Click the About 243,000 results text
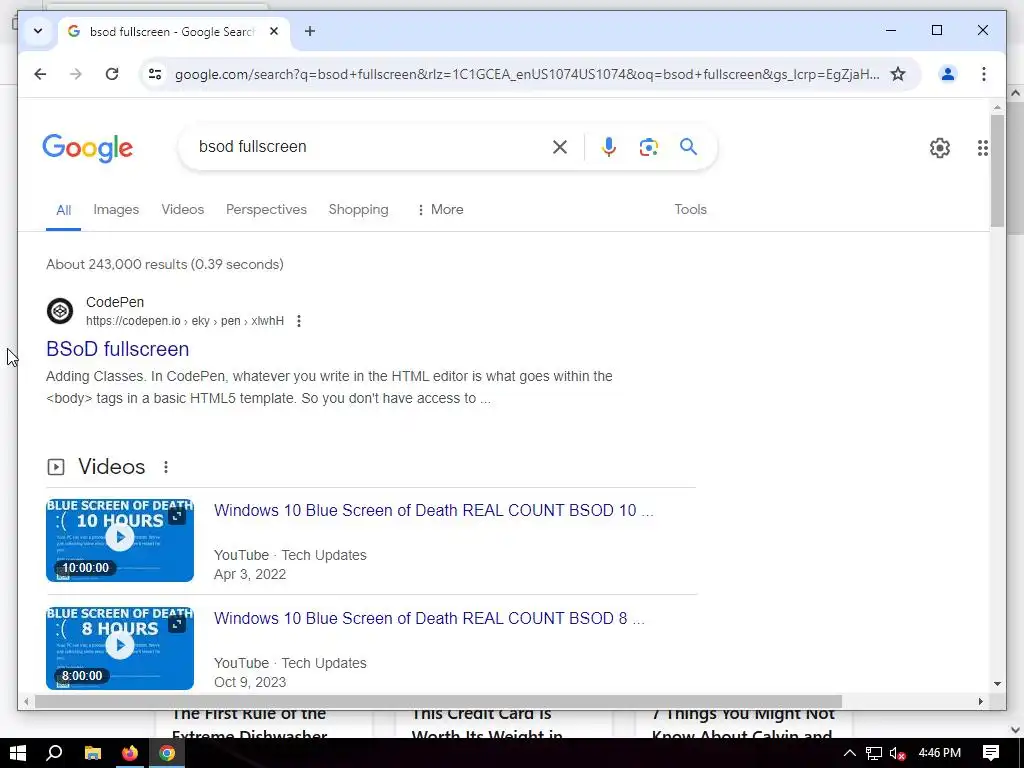Viewport: 1024px width, 768px height. coord(165,264)
